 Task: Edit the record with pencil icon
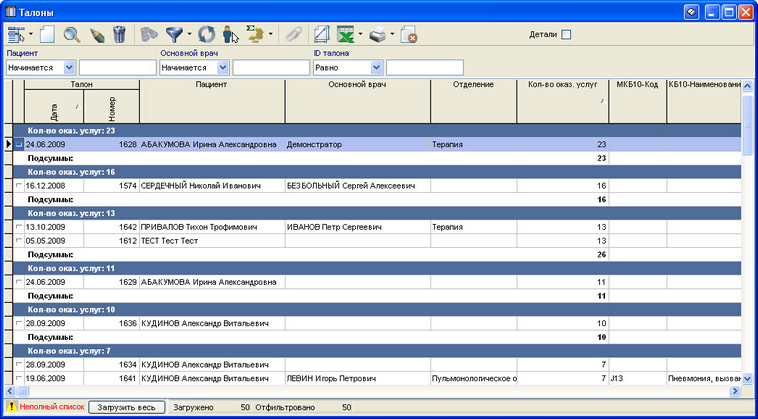point(97,35)
